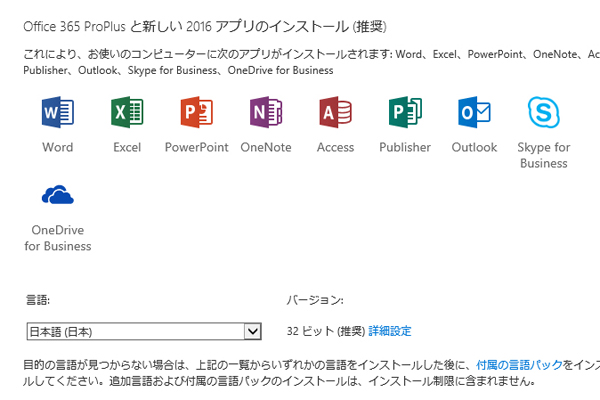Click the Word app icon
Screen dimensions: 600x400
tap(58, 113)
